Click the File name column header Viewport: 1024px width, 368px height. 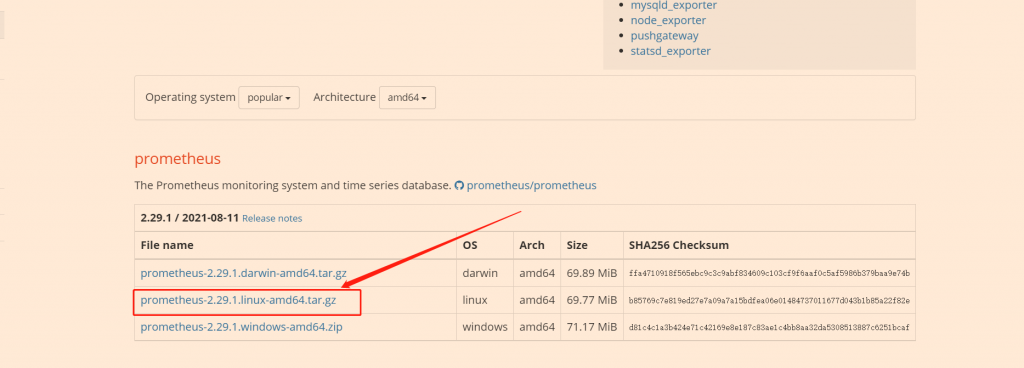pyautogui.click(x=167, y=245)
